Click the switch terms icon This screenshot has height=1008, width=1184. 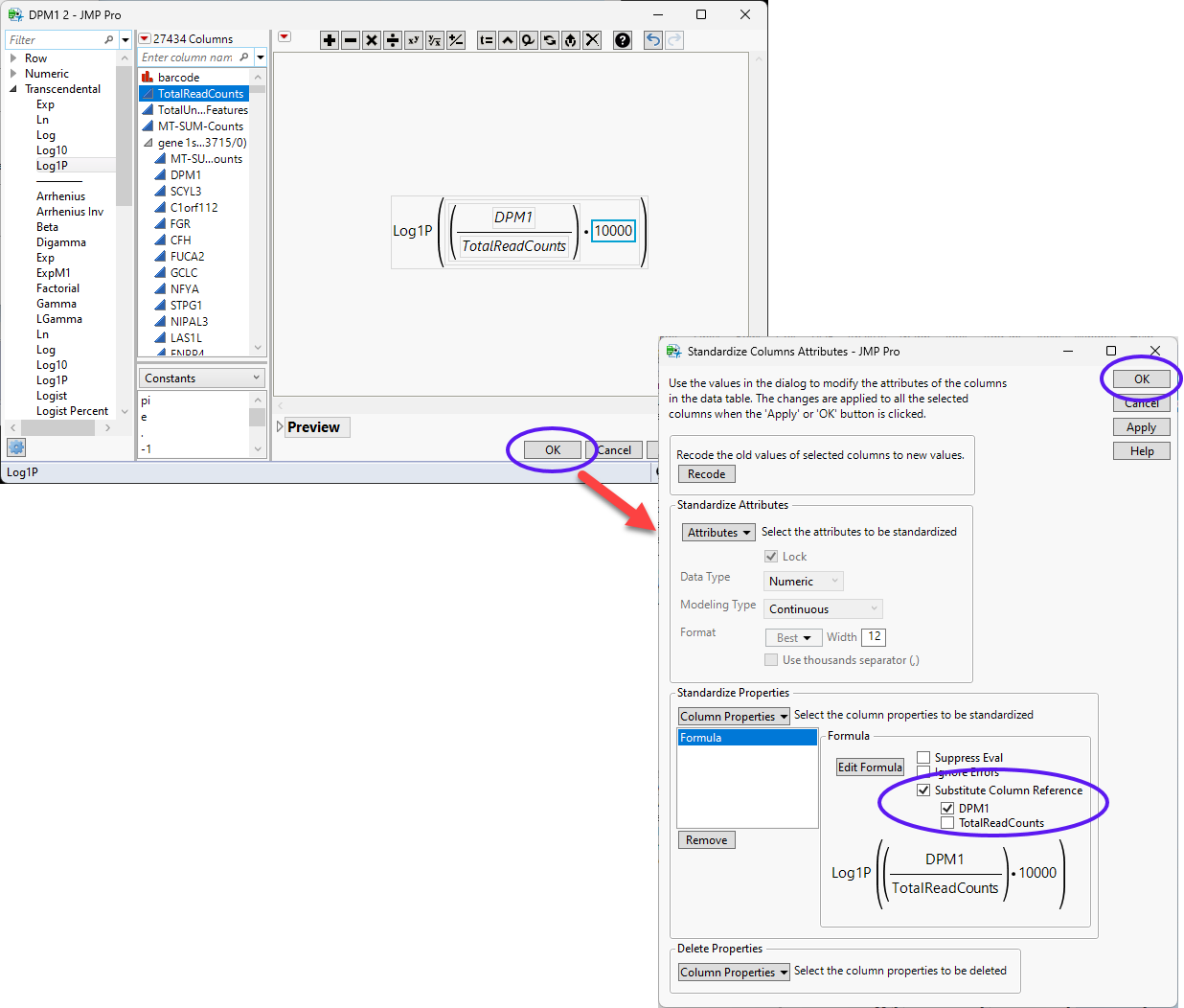[x=550, y=40]
